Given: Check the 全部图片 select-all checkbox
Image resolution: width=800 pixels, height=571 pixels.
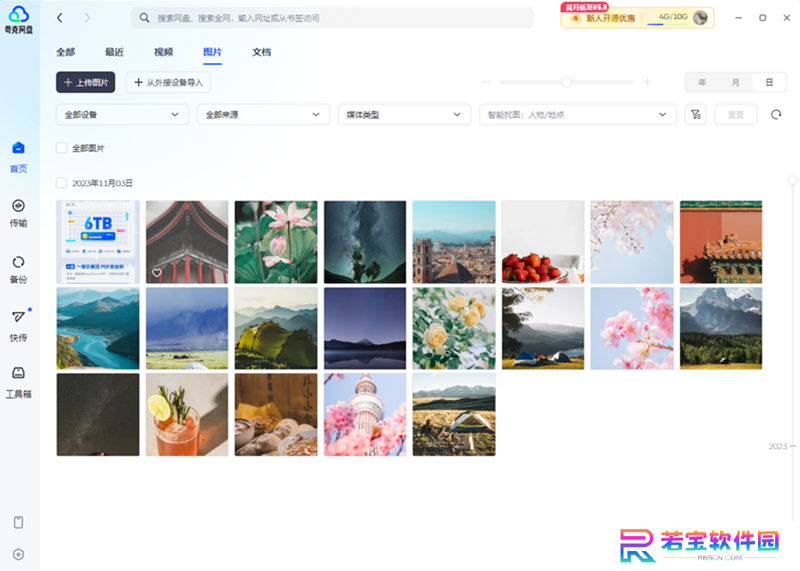Looking at the screenshot, I should click(x=61, y=148).
